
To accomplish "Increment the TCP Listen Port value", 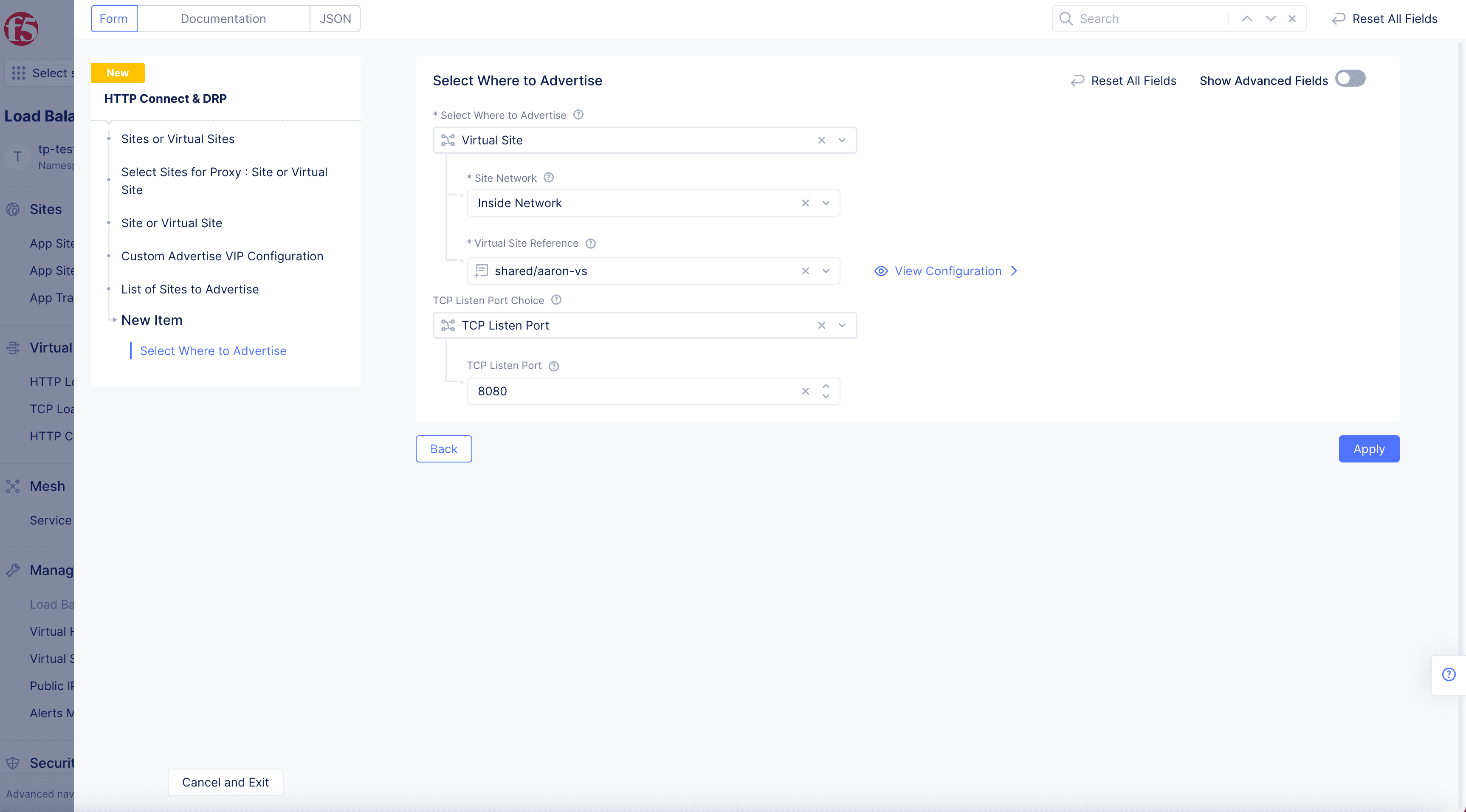I will tap(826, 386).
